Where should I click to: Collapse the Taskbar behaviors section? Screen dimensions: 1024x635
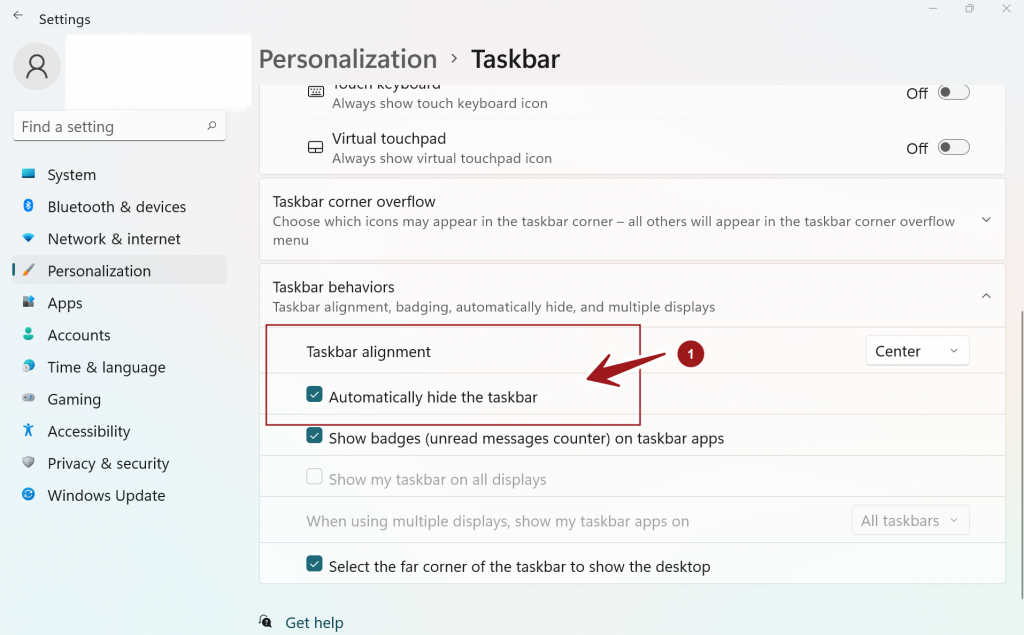click(986, 295)
